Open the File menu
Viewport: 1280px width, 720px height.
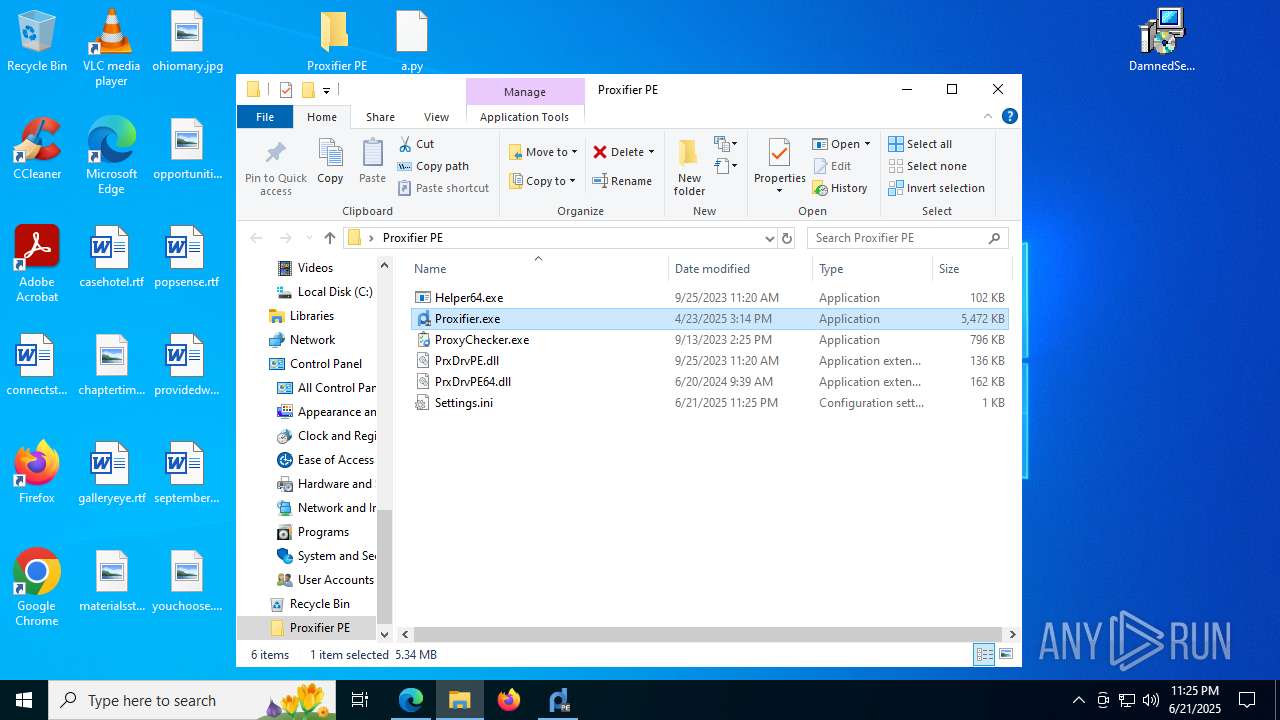click(x=265, y=117)
